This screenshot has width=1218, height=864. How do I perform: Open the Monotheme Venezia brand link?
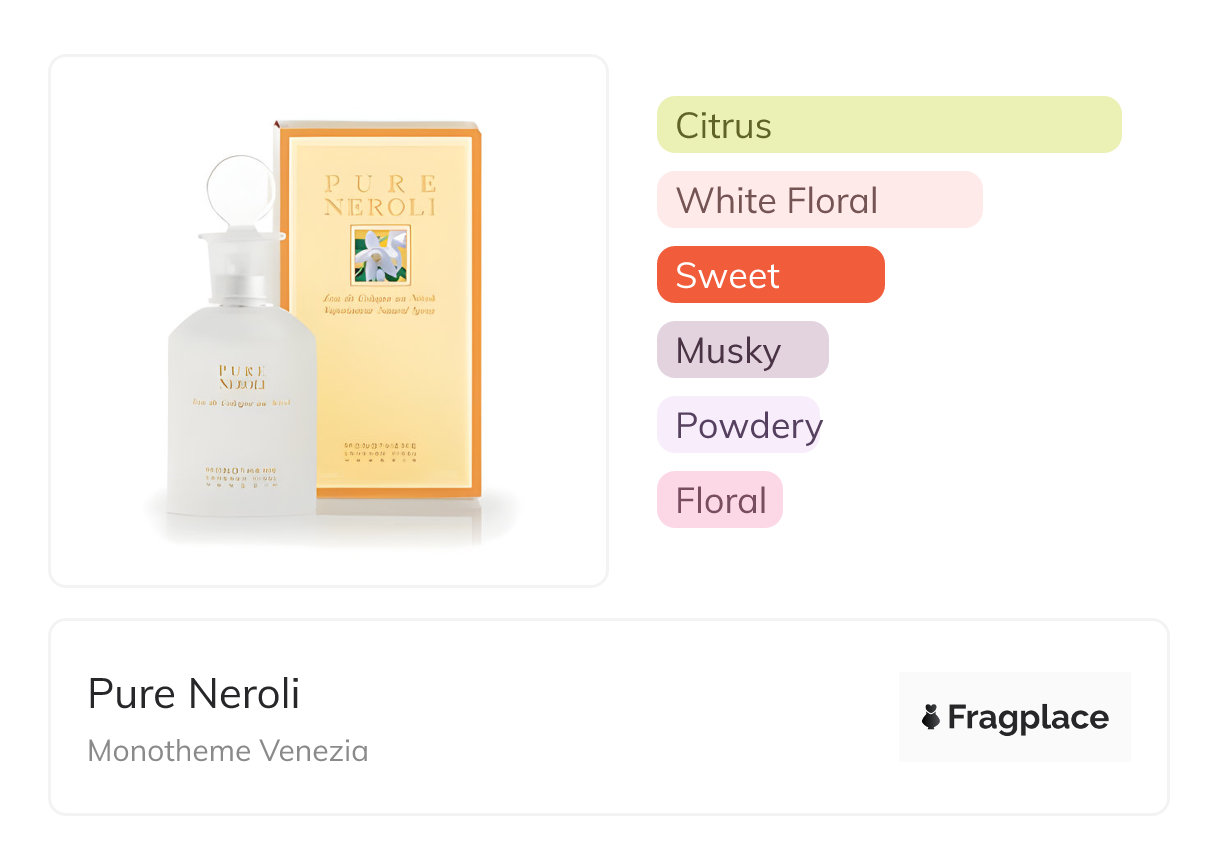228,750
